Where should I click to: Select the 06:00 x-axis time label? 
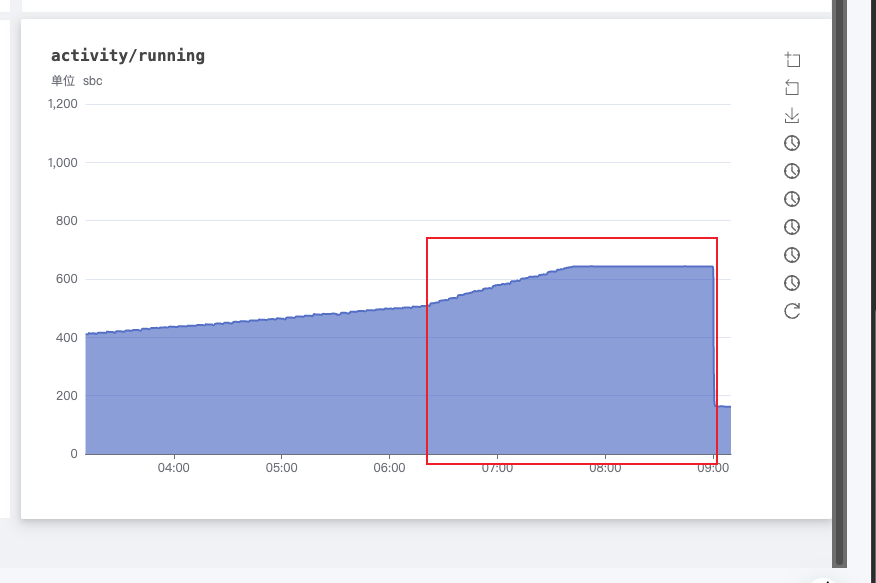[x=389, y=468]
